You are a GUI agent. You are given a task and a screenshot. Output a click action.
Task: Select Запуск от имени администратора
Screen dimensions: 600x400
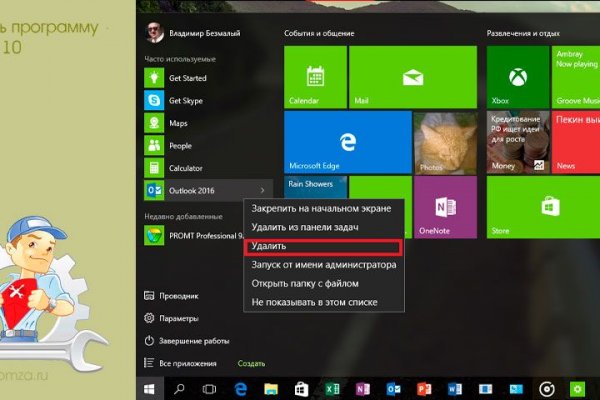click(323, 265)
